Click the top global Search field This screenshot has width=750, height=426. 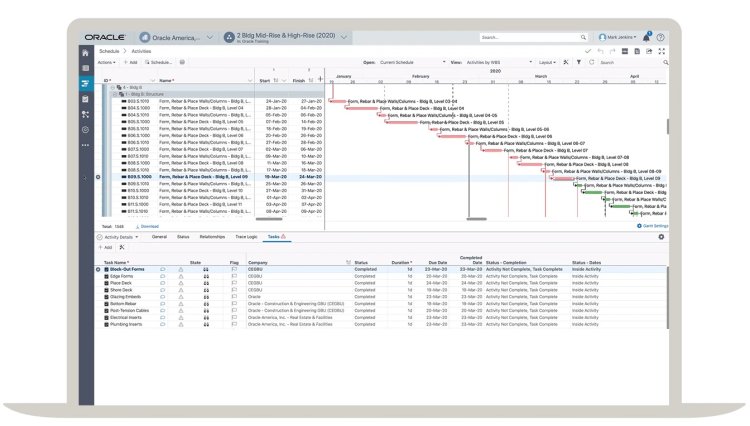click(530, 37)
